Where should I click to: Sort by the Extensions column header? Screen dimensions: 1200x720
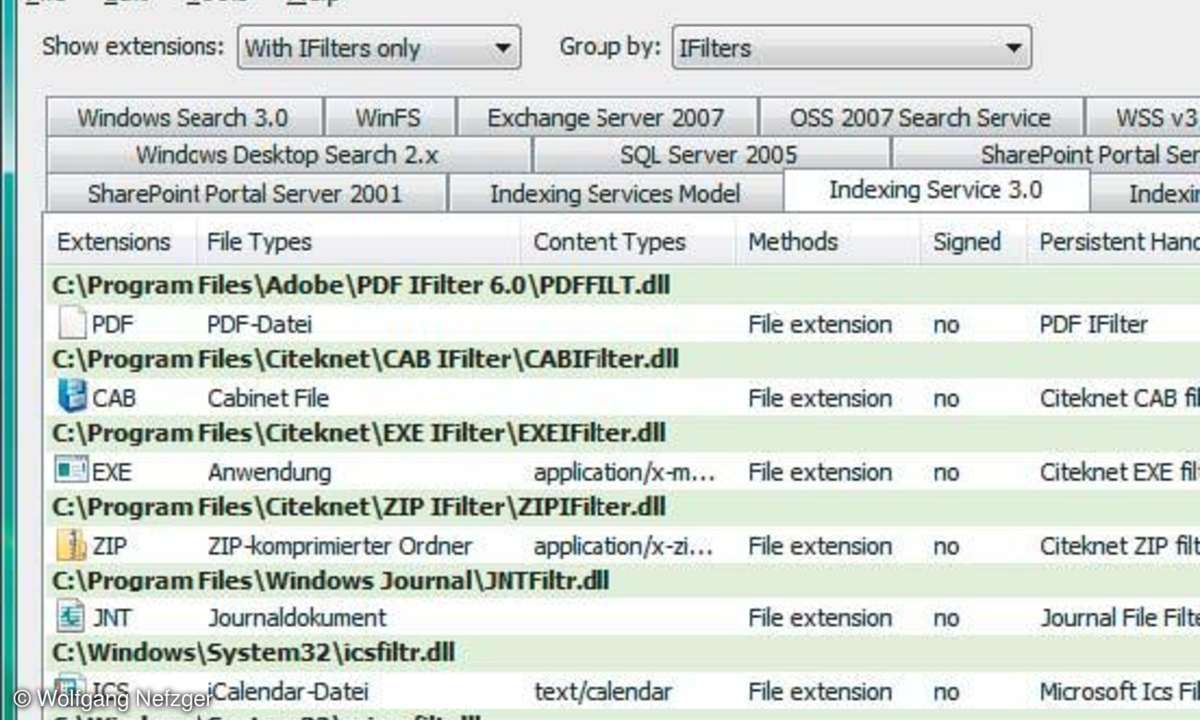pyautogui.click(x=113, y=242)
